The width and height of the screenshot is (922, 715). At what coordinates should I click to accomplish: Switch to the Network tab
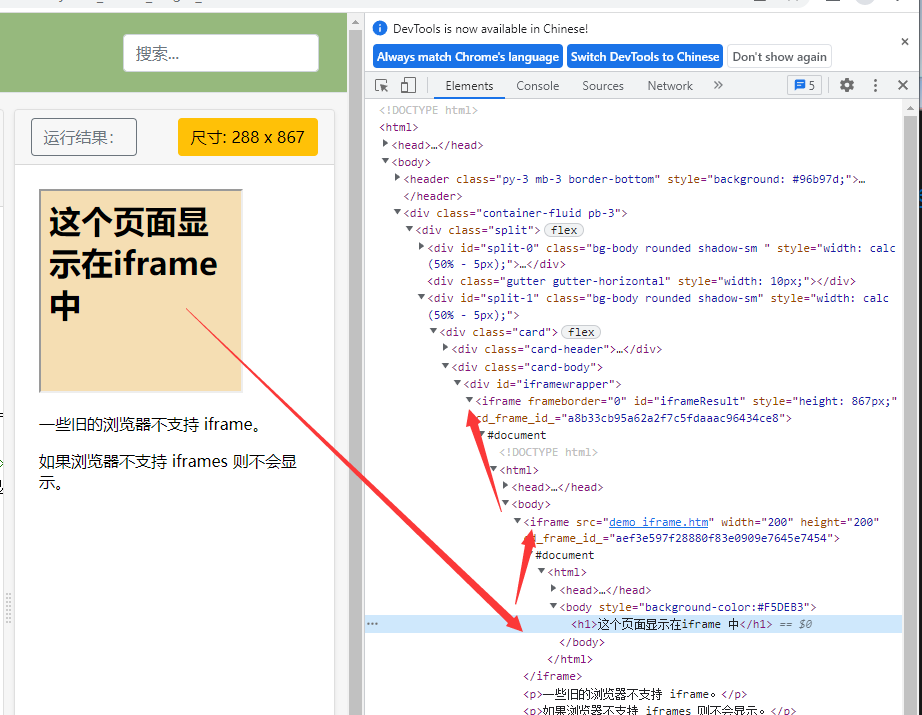click(x=669, y=85)
